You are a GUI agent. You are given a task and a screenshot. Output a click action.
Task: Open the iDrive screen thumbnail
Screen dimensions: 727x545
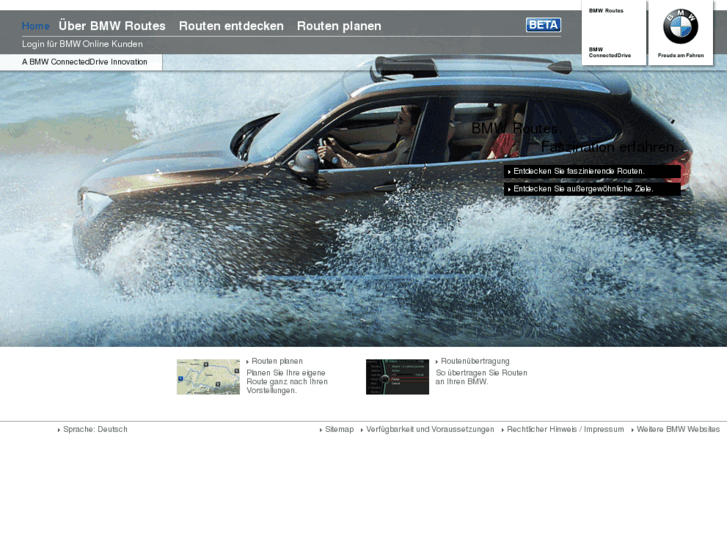[397, 377]
